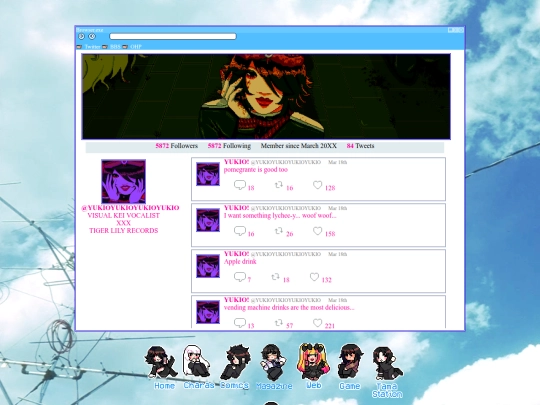Click the pomegranate tweet's avatar
This screenshot has height=405, width=540.
[208, 174]
